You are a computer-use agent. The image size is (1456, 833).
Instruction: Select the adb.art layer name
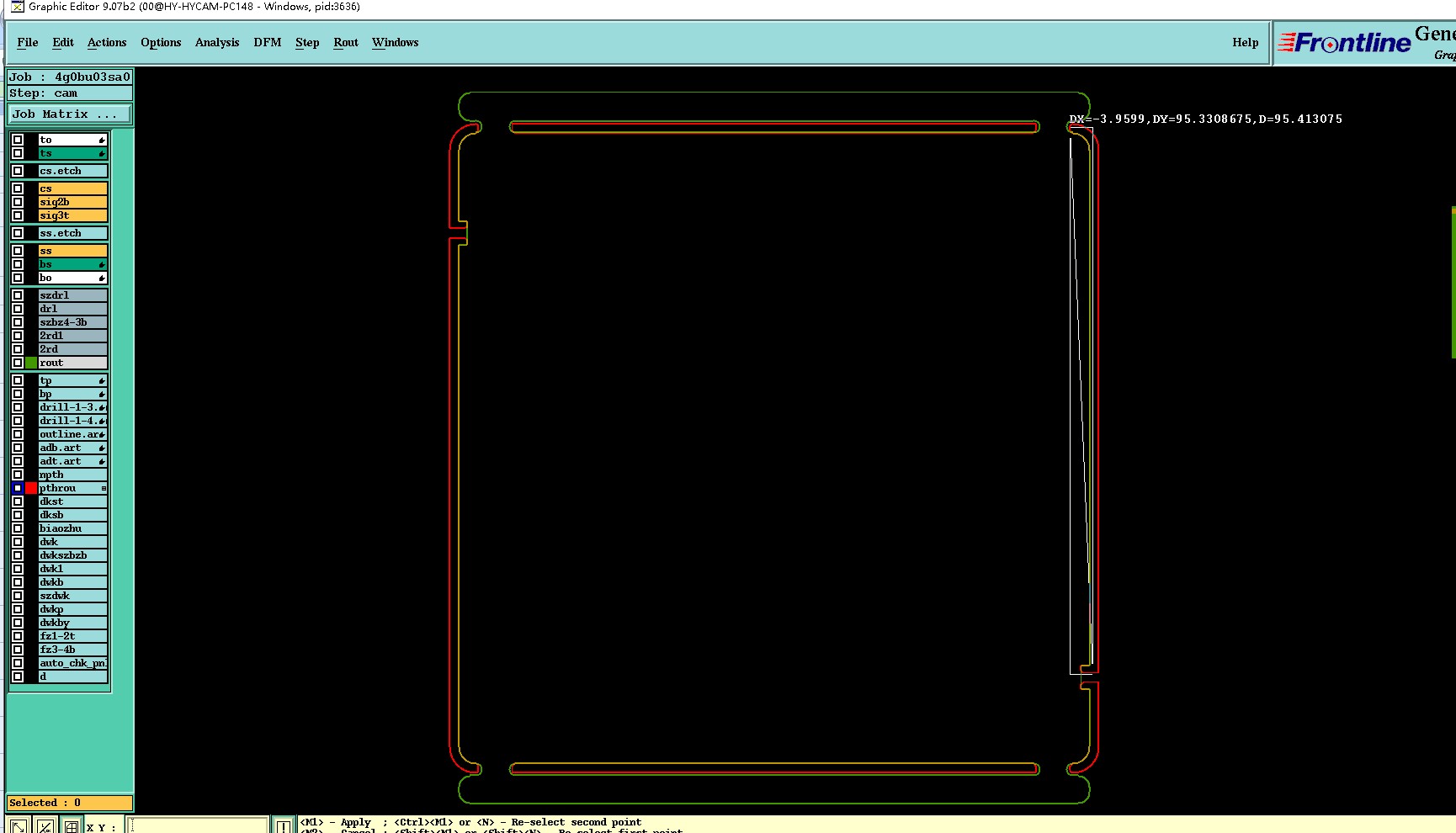coord(73,448)
